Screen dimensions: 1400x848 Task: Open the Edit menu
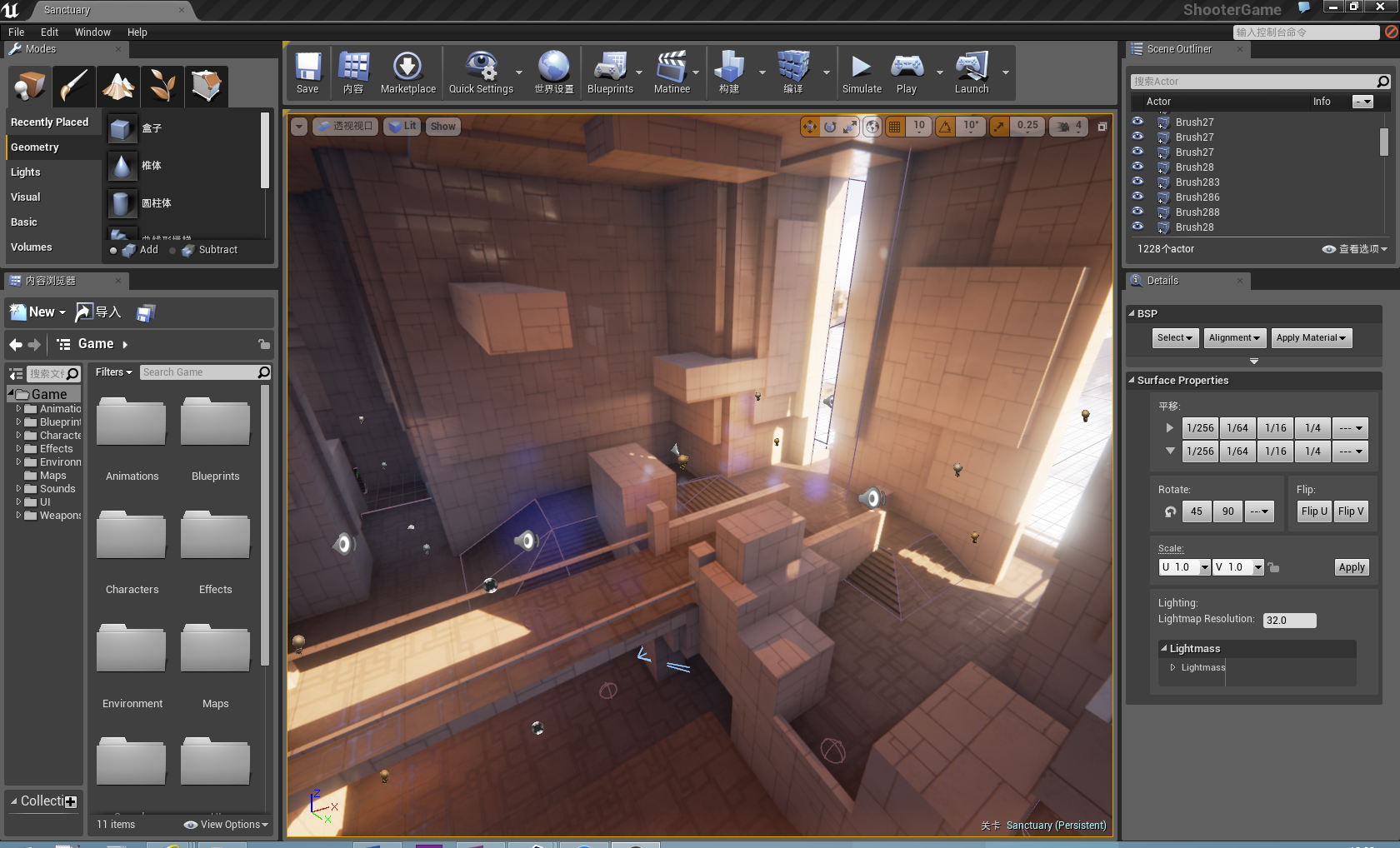click(50, 32)
